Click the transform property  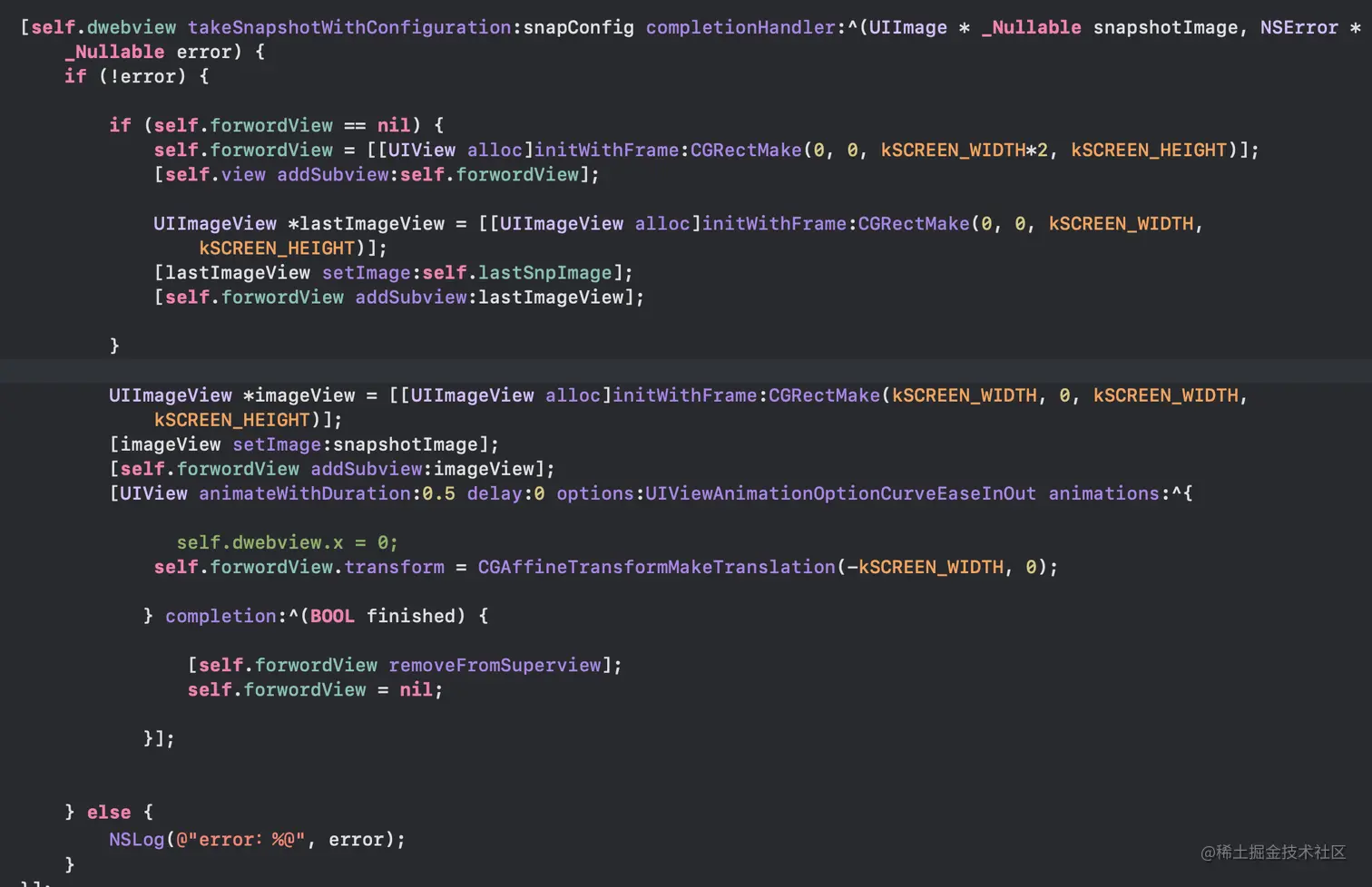click(394, 566)
